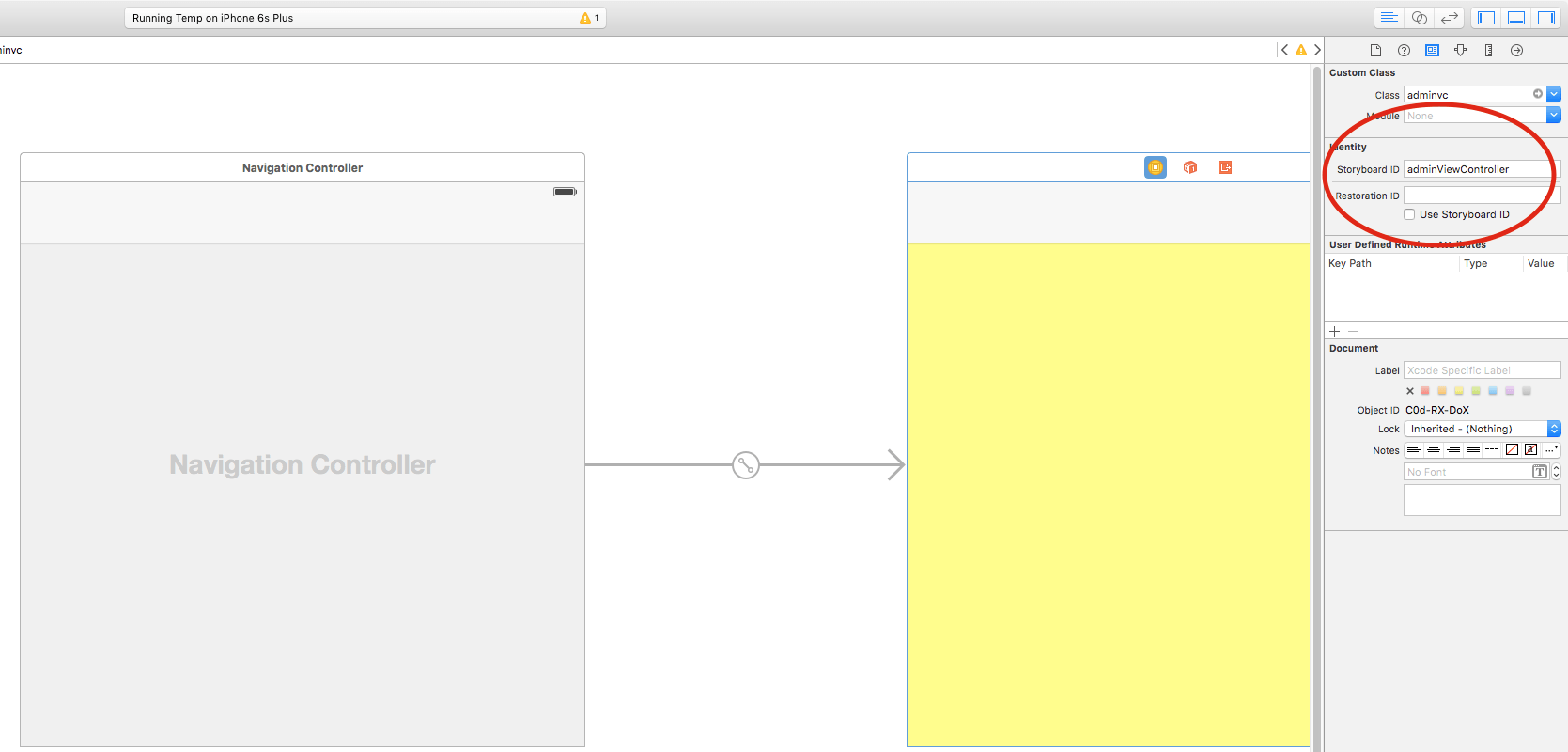Hide the right Utilities panel
This screenshot has height=752, width=1568.
click(x=1546, y=18)
